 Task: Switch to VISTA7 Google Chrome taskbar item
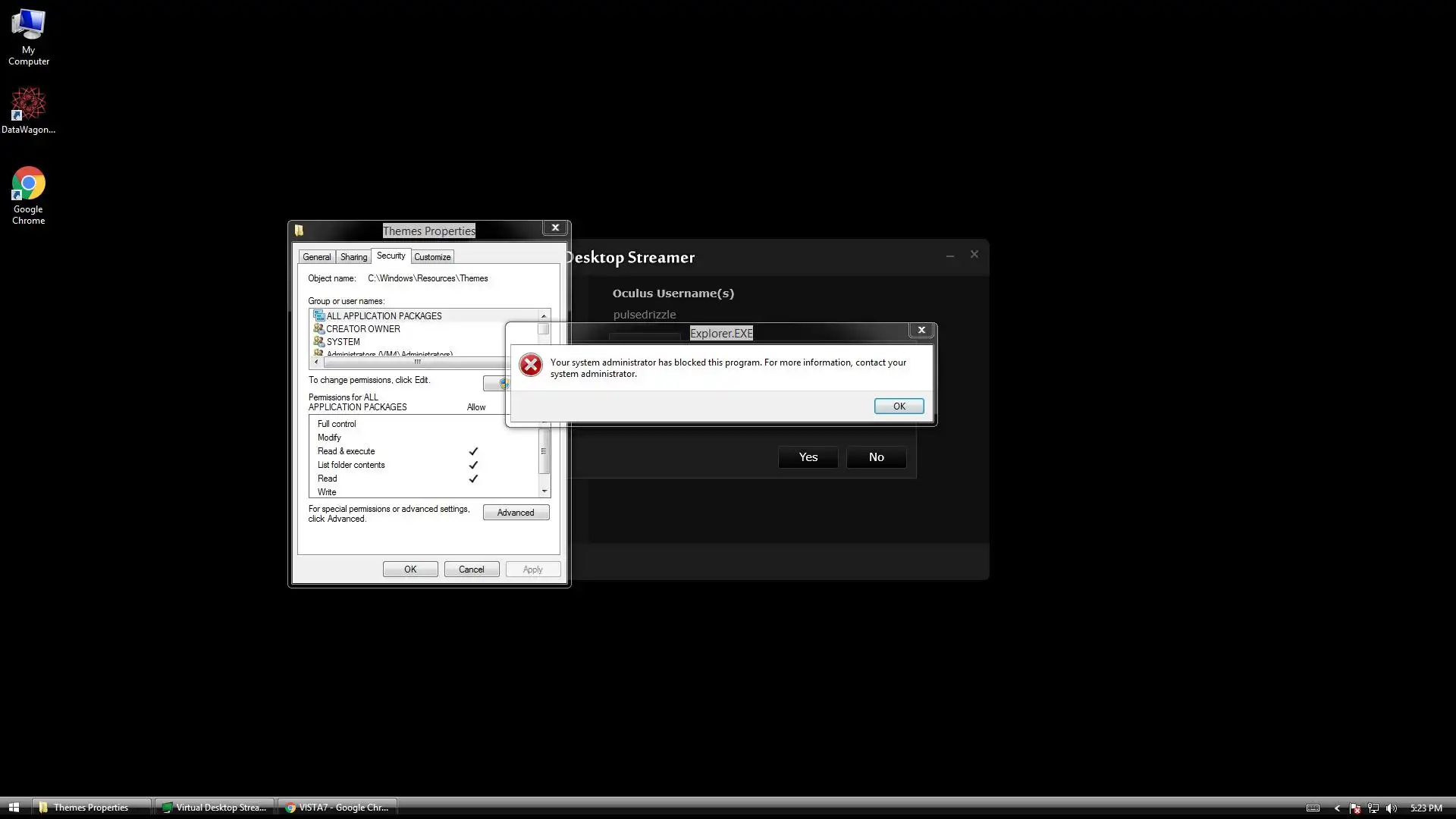[x=337, y=808]
